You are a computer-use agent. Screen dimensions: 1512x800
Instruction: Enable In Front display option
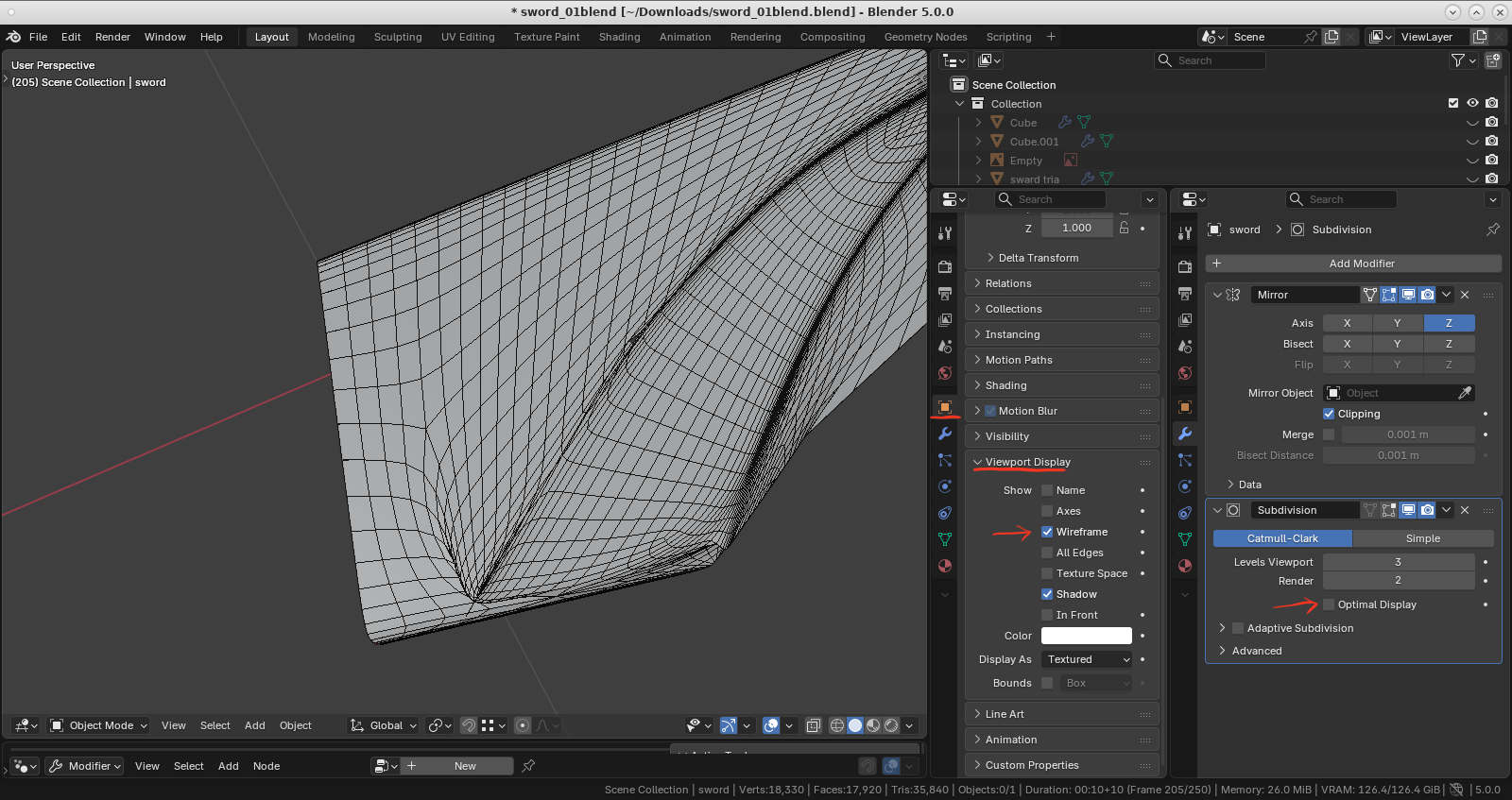pos(1047,615)
